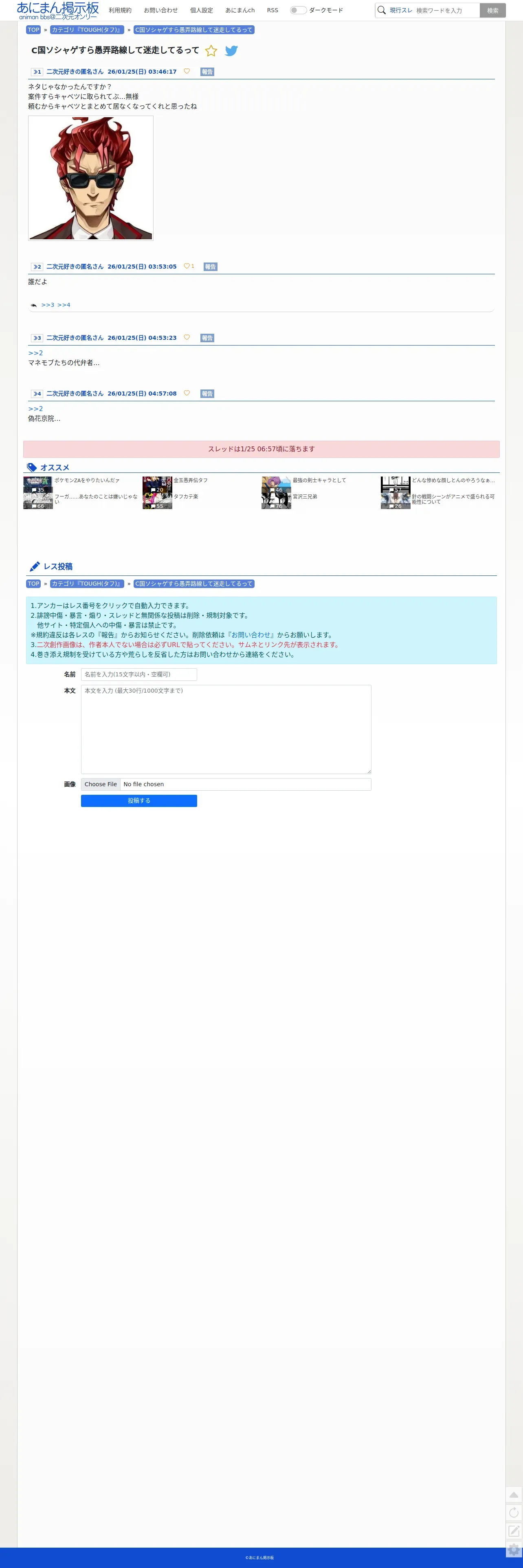This screenshot has width=523, height=1568.
Task: Jump to reply >>4 under post 2
Action: click(64, 305)
